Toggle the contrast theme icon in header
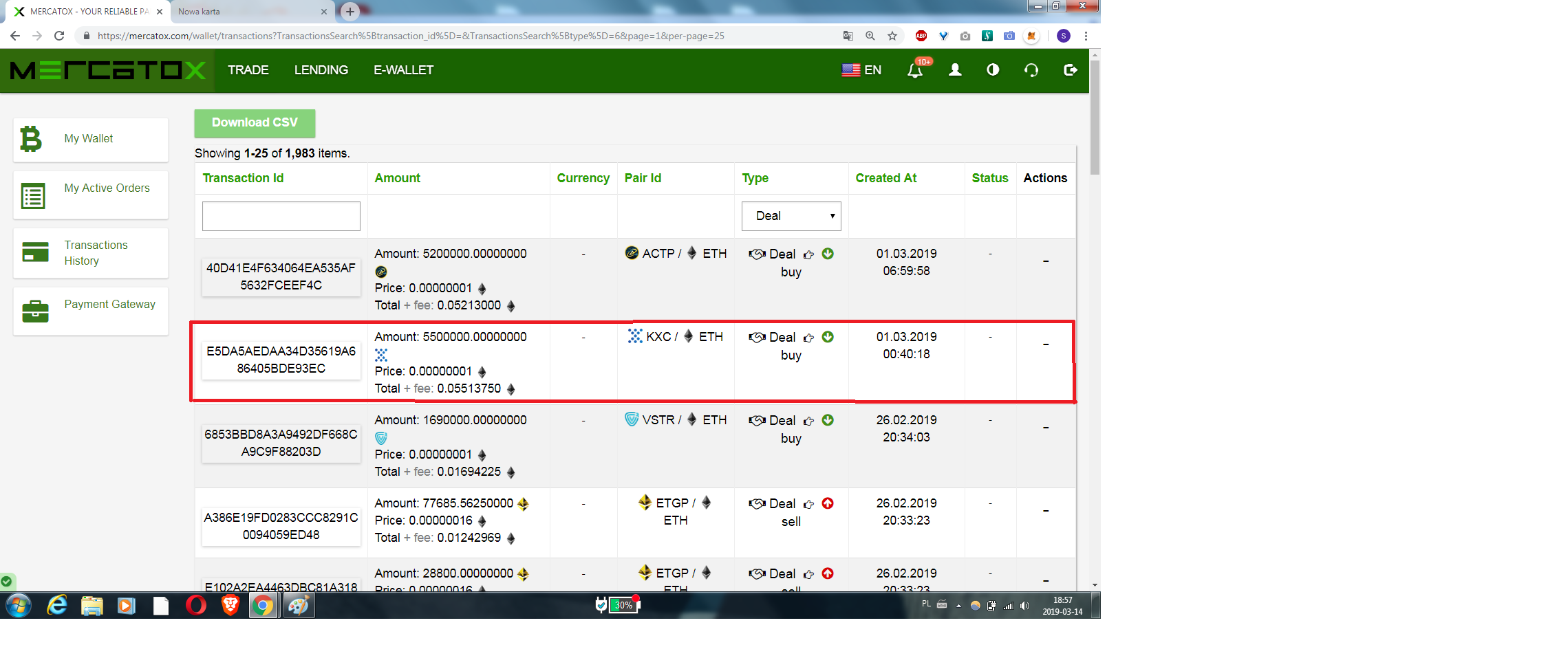Screen dimensions: 1568x658 tap(993, 69)
